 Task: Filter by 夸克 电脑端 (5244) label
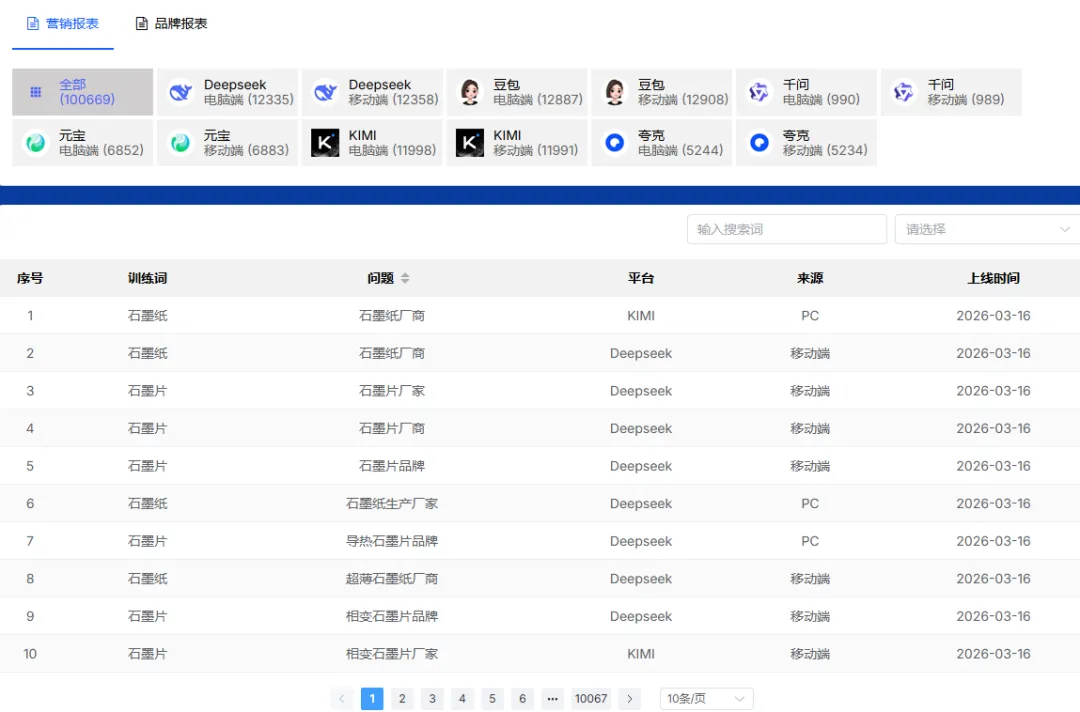tap(681, 150)
